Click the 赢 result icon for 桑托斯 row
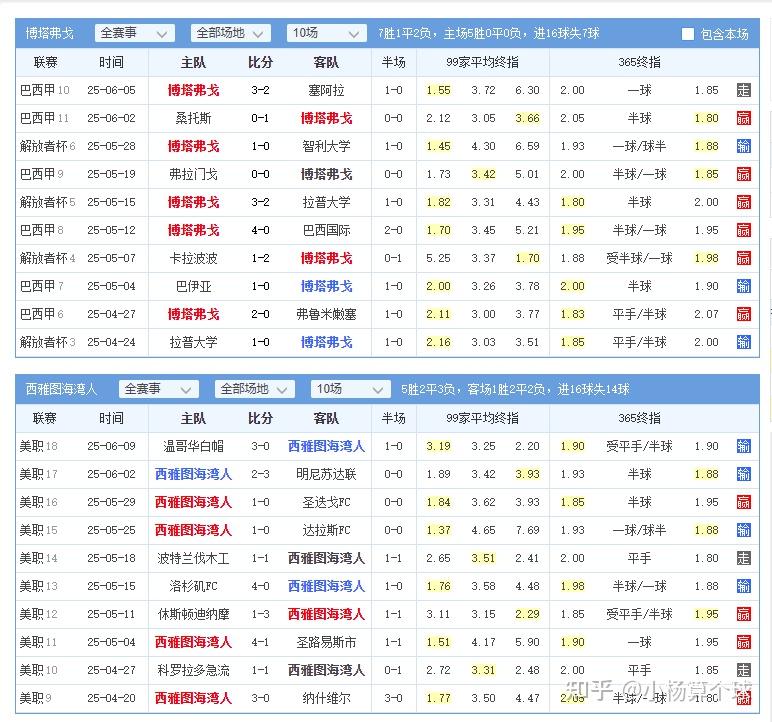 743,118
